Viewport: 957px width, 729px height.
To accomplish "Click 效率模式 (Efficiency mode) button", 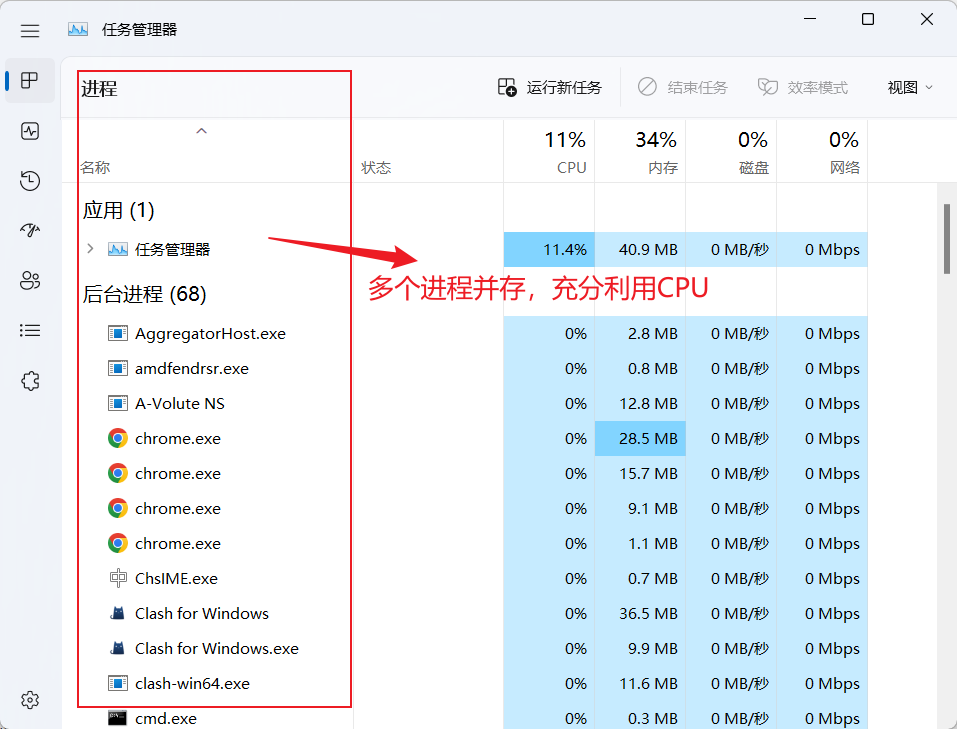I will pos(803,87).
